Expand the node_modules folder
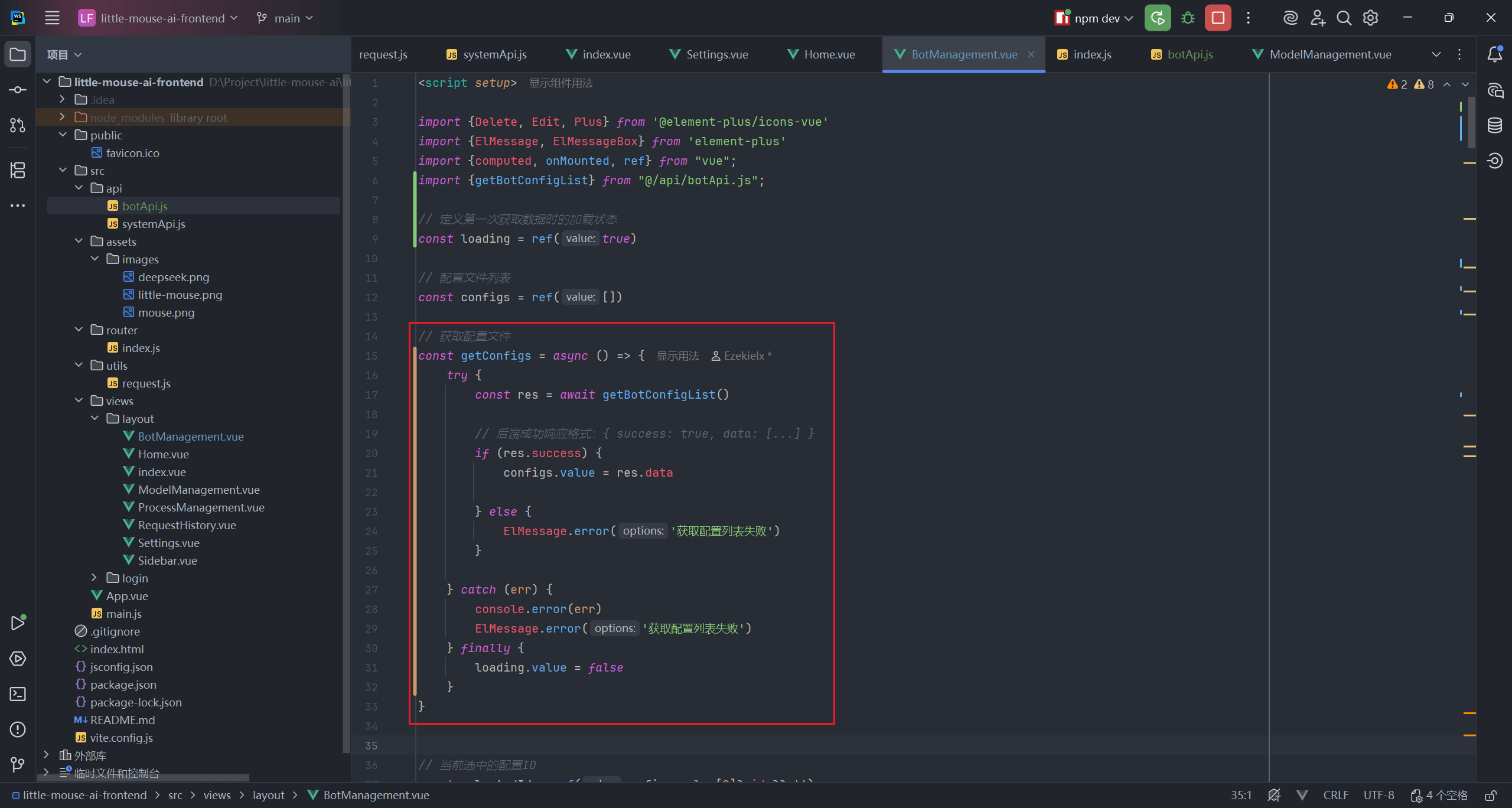Image resolution: width=1512 pixels, height=808 pixels. tap(63, 118)
